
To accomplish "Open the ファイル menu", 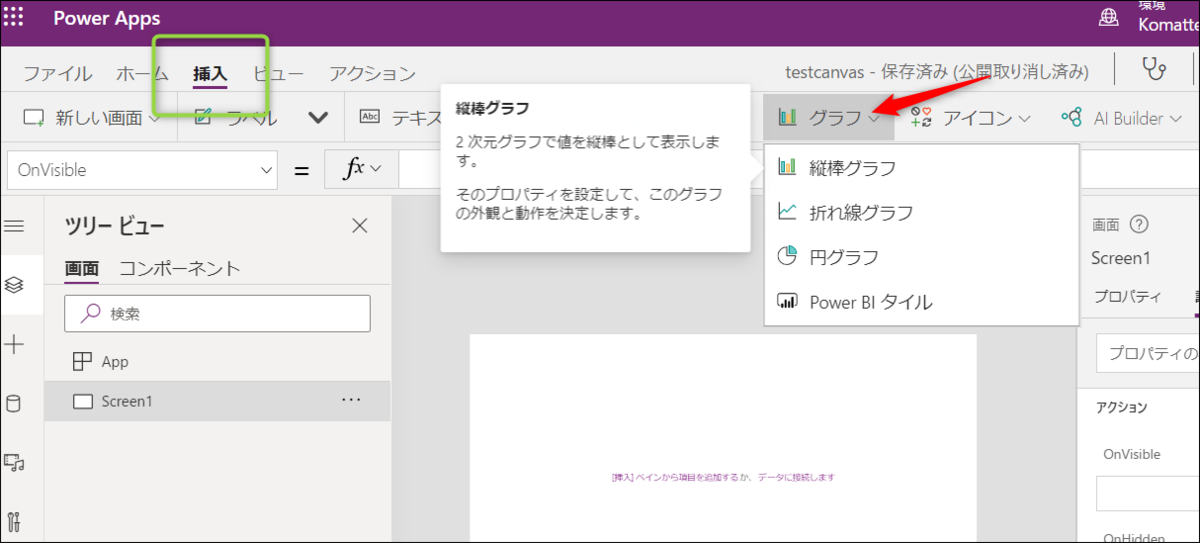I will 58,73.
